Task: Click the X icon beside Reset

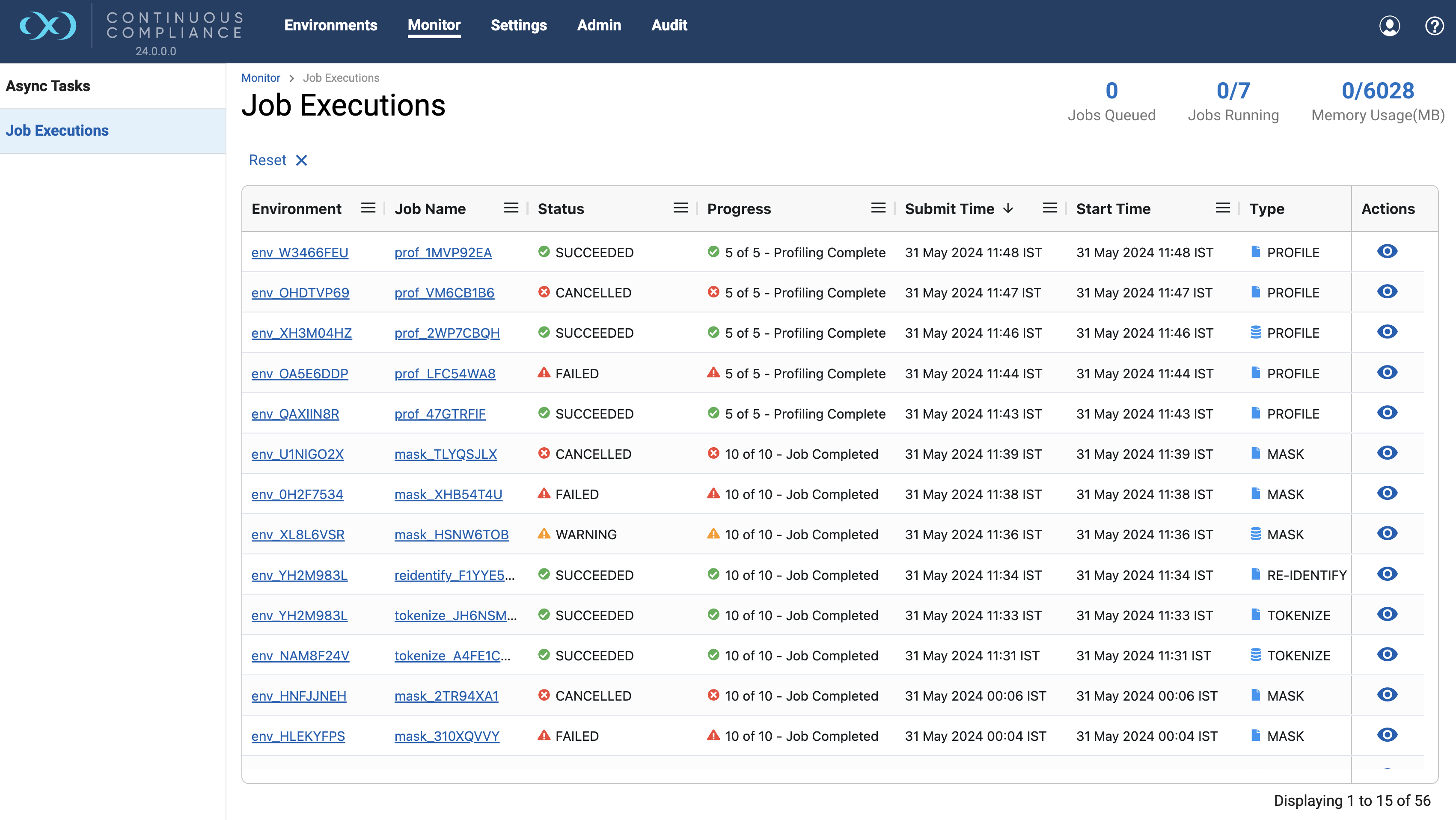Action: 302,160
